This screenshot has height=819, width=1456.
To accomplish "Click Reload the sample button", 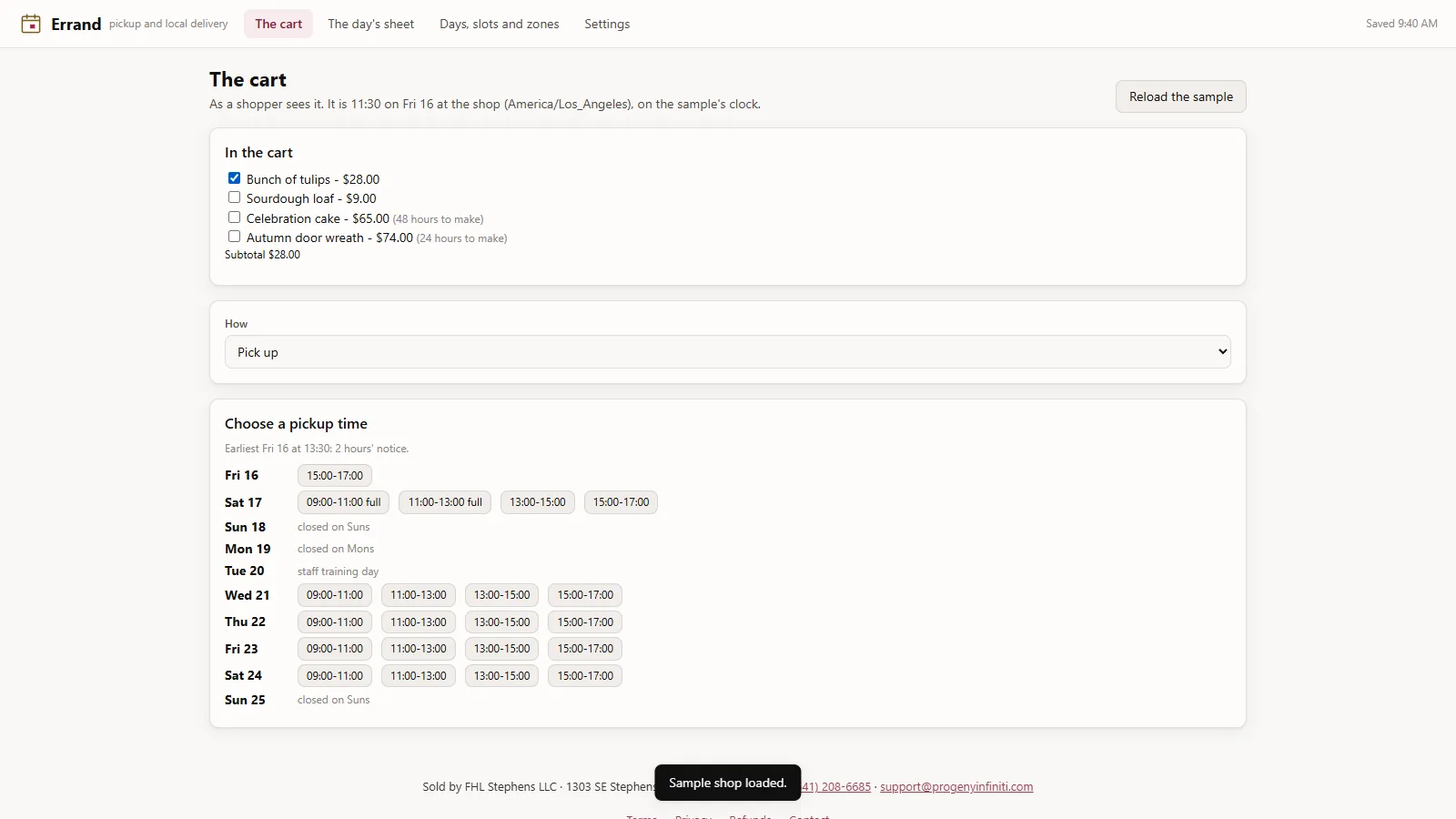I will [x=1181, y=96].
